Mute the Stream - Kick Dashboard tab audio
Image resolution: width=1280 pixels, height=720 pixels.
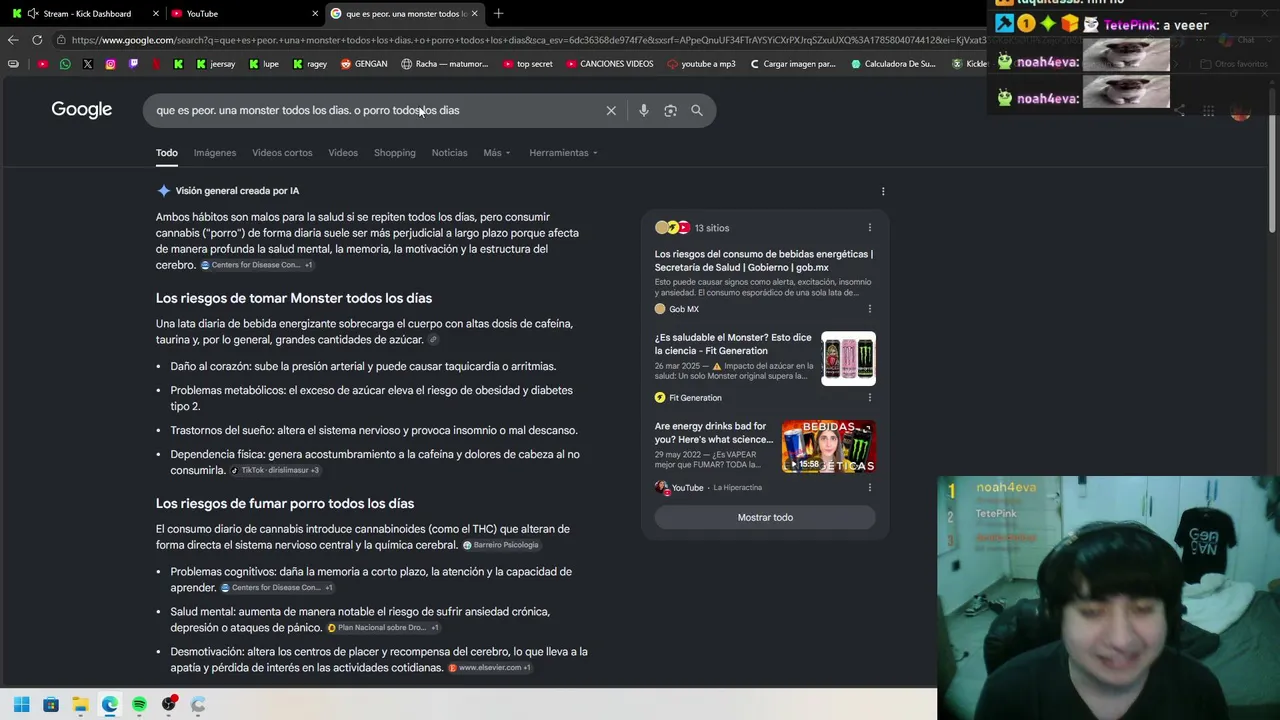pos(33,14)
